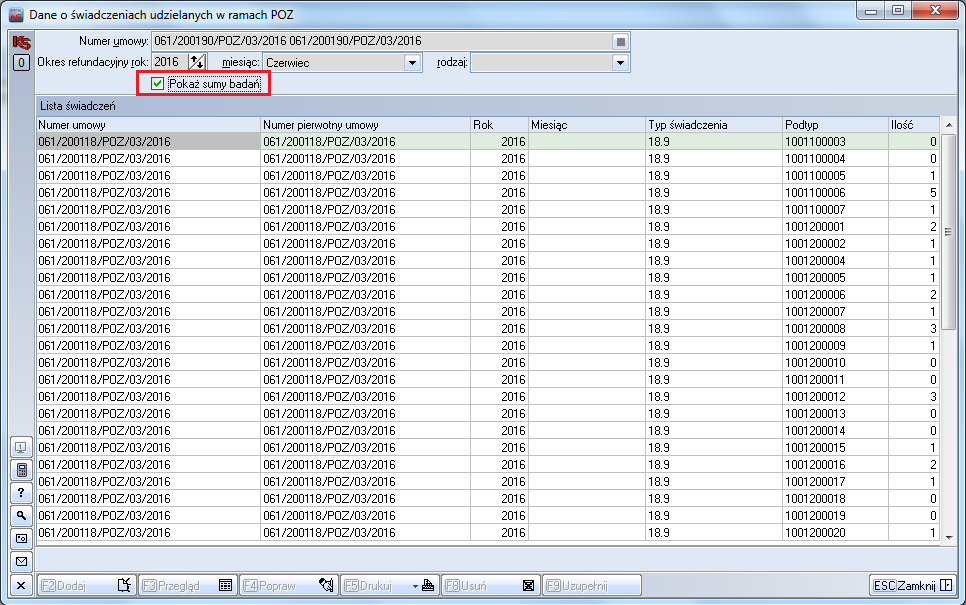Click the Numer pierwotny umowy cell in the 1001200019 row
This screenshot has width=966, height=605.
[365, 516]
